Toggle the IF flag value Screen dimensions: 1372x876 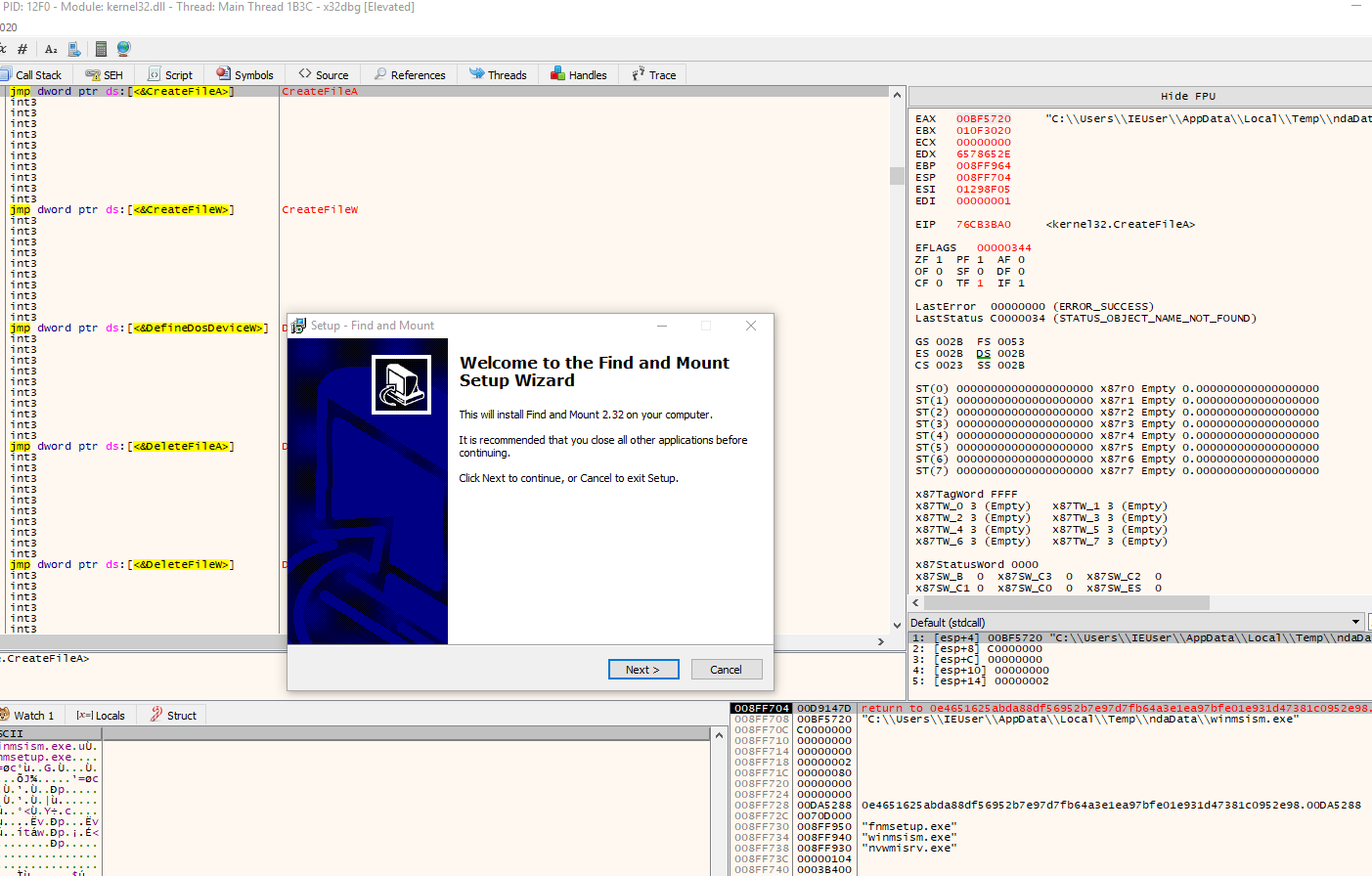1021,284
